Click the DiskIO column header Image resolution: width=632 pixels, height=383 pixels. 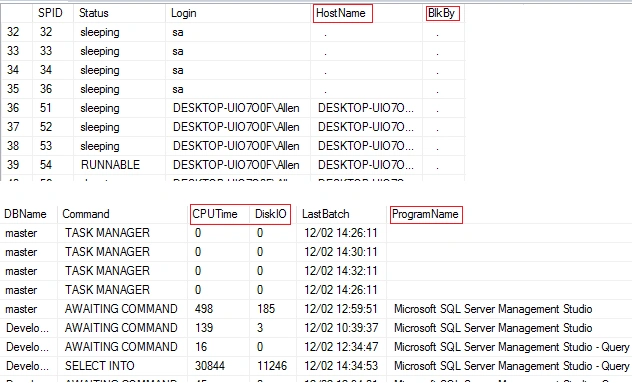270,214
